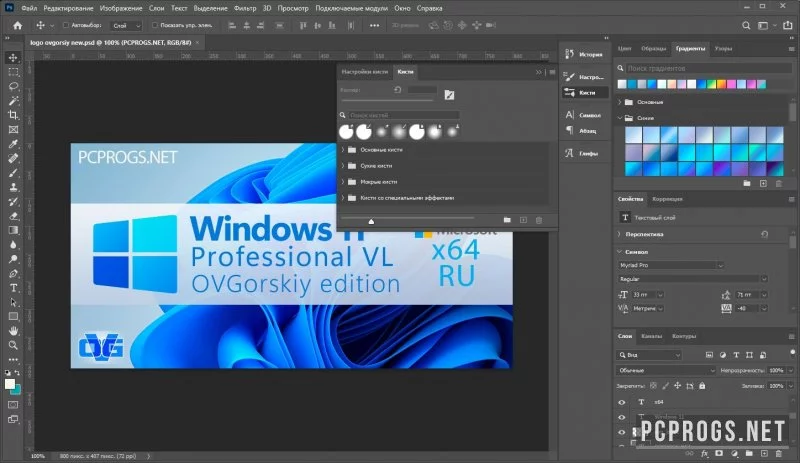
Task: Delete layer using the Layers panel trash icon
Action: [779, 453]
